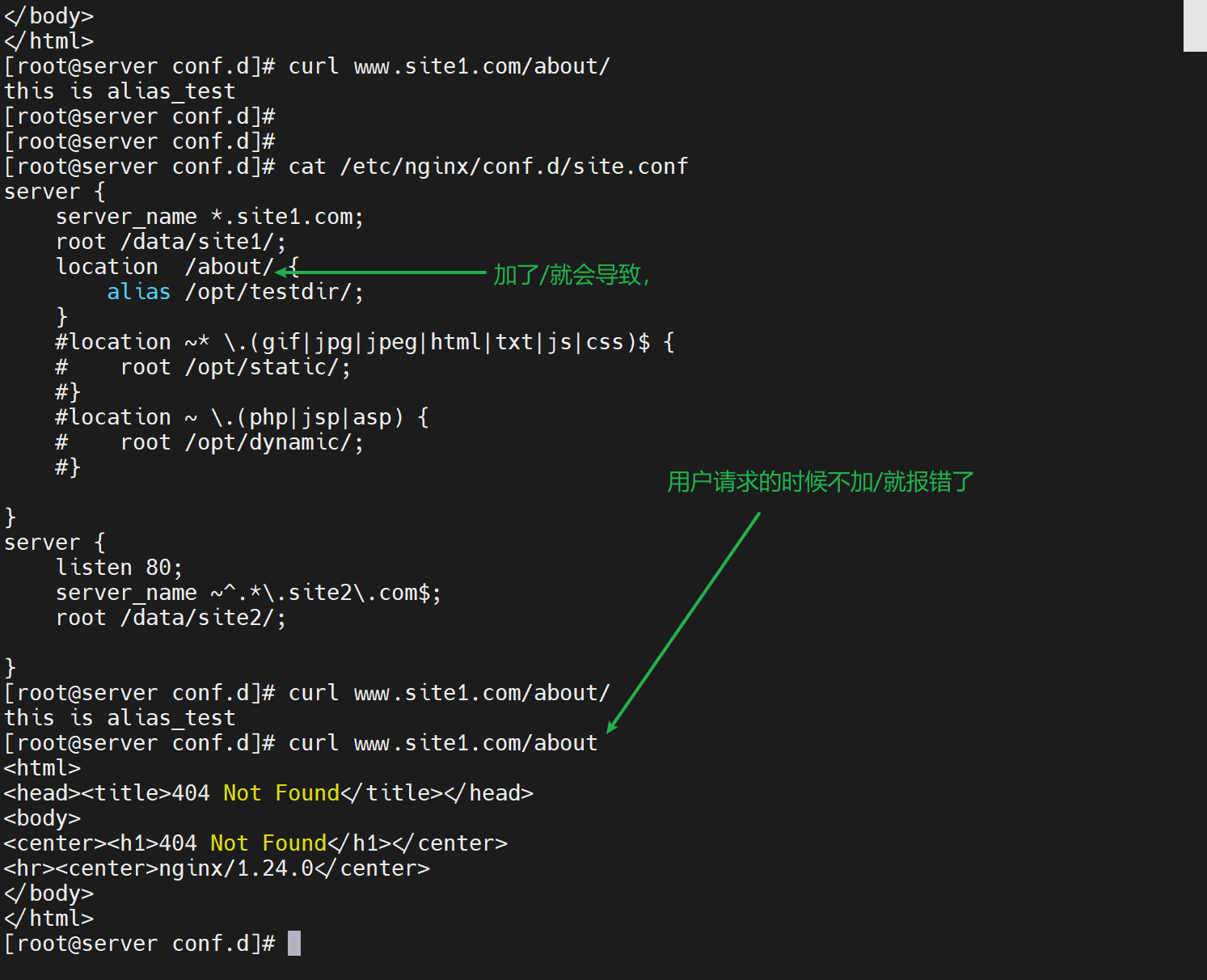Click the "alias /opt/testdir/;" line
1207x980 pixels.
pos(234,292)
